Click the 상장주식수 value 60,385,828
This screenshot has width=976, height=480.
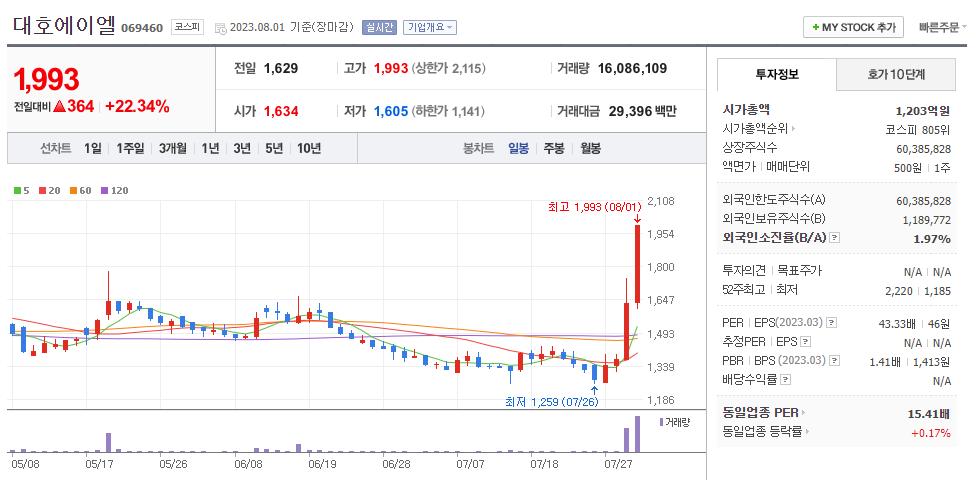coord(924,149)
